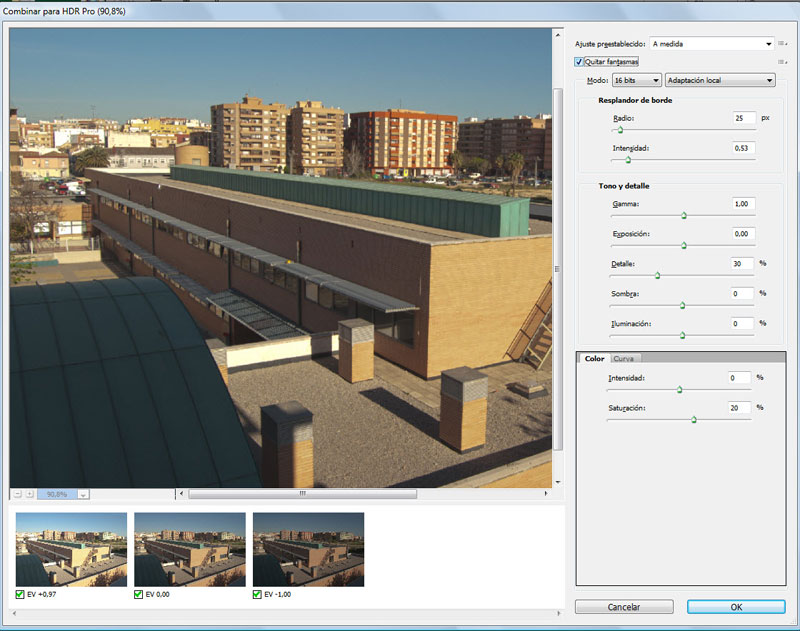800x631 pixels.
Task: Disable the EV +0,97 source image
Action: click(x=21, y=594)
